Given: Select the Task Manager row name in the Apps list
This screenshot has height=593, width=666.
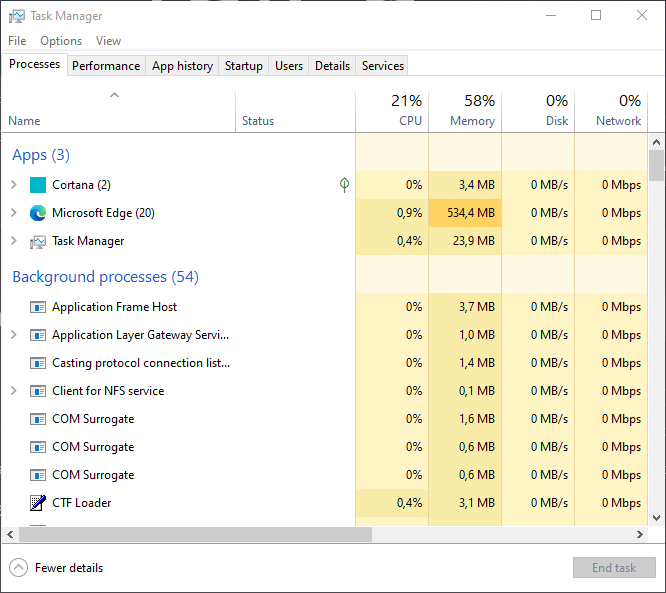Looking at the screenshot, I should (88, 241).
